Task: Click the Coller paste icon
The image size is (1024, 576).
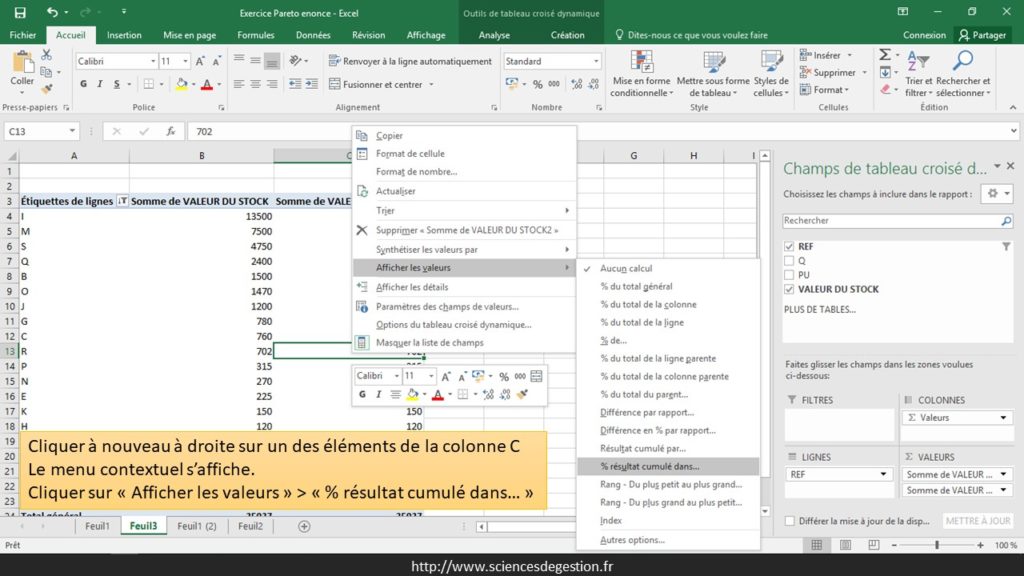Action: coord(22,67)
